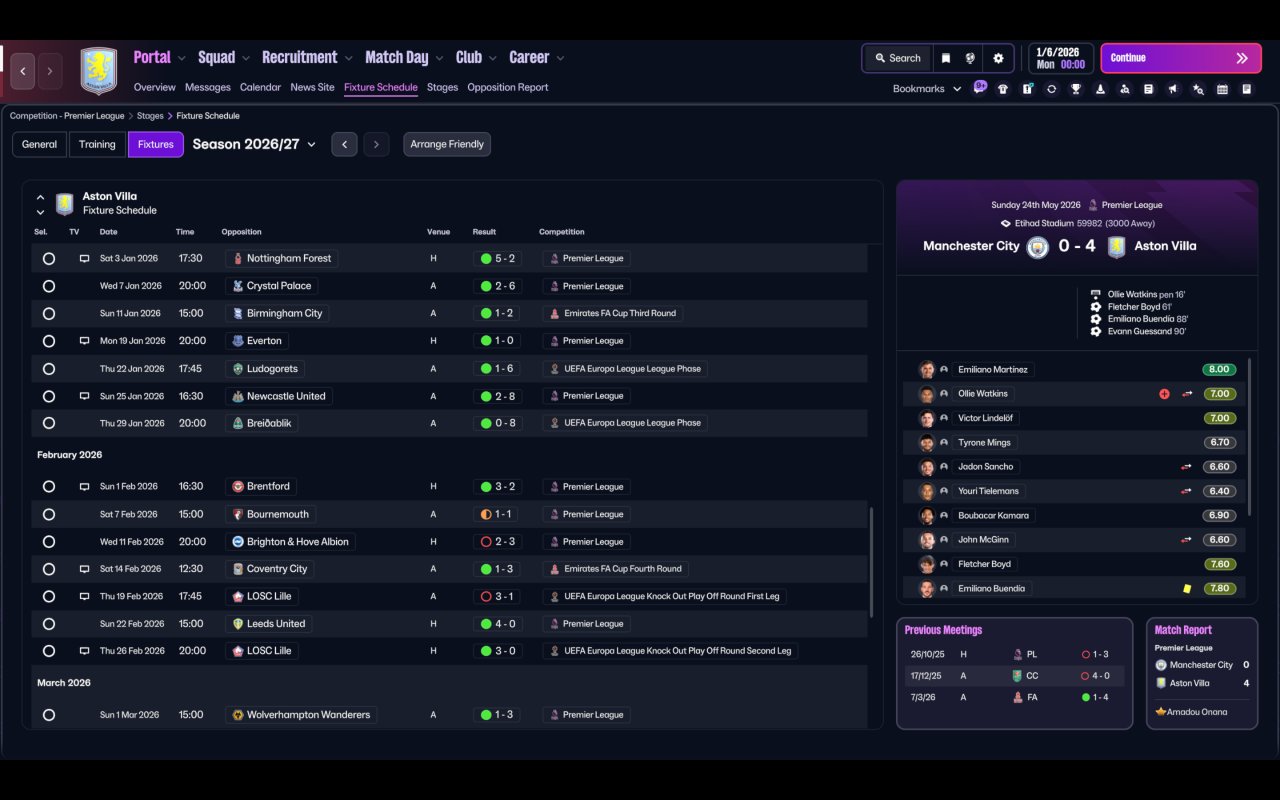Open the trophy bookmark icon
This screenshot has height=800, width=1280.
click(x=1076, y=89)
